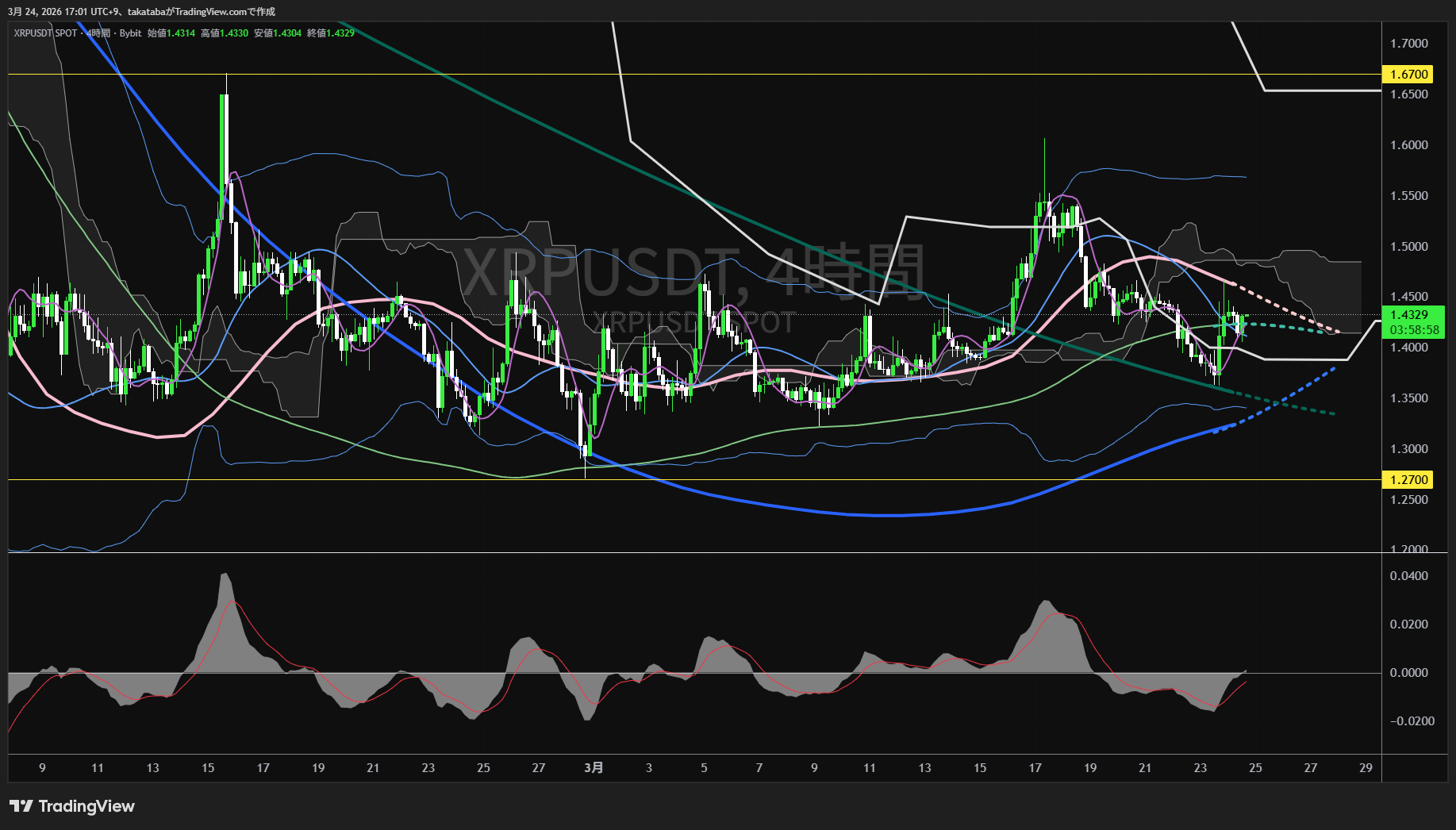Click the 1.7000 price axis tick

coord(1408,44)
